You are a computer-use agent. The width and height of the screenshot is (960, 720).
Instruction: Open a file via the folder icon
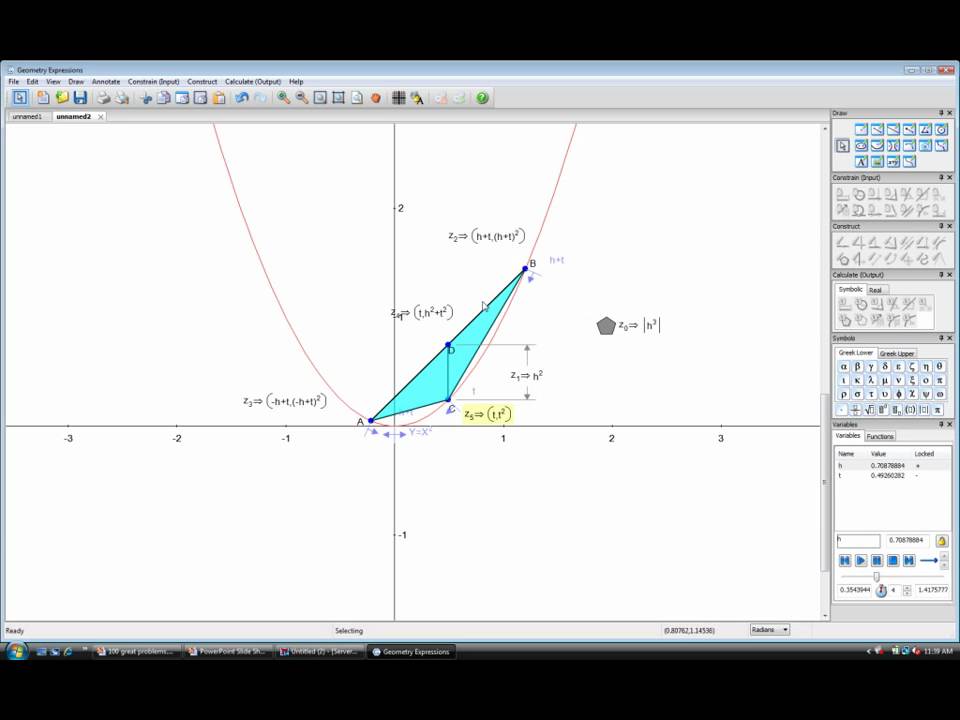(62, 97)
